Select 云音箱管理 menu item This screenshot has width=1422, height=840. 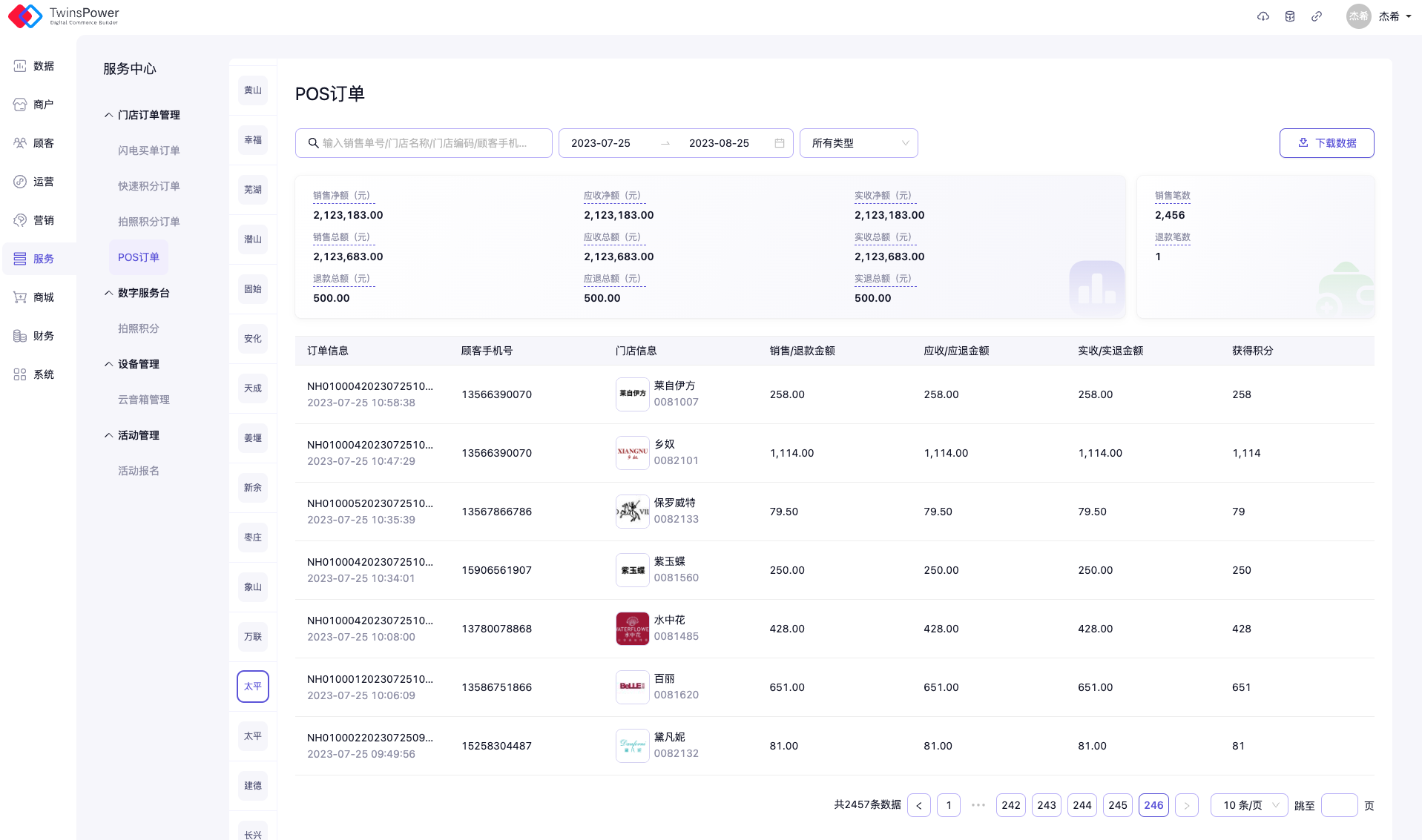point(143,400)
